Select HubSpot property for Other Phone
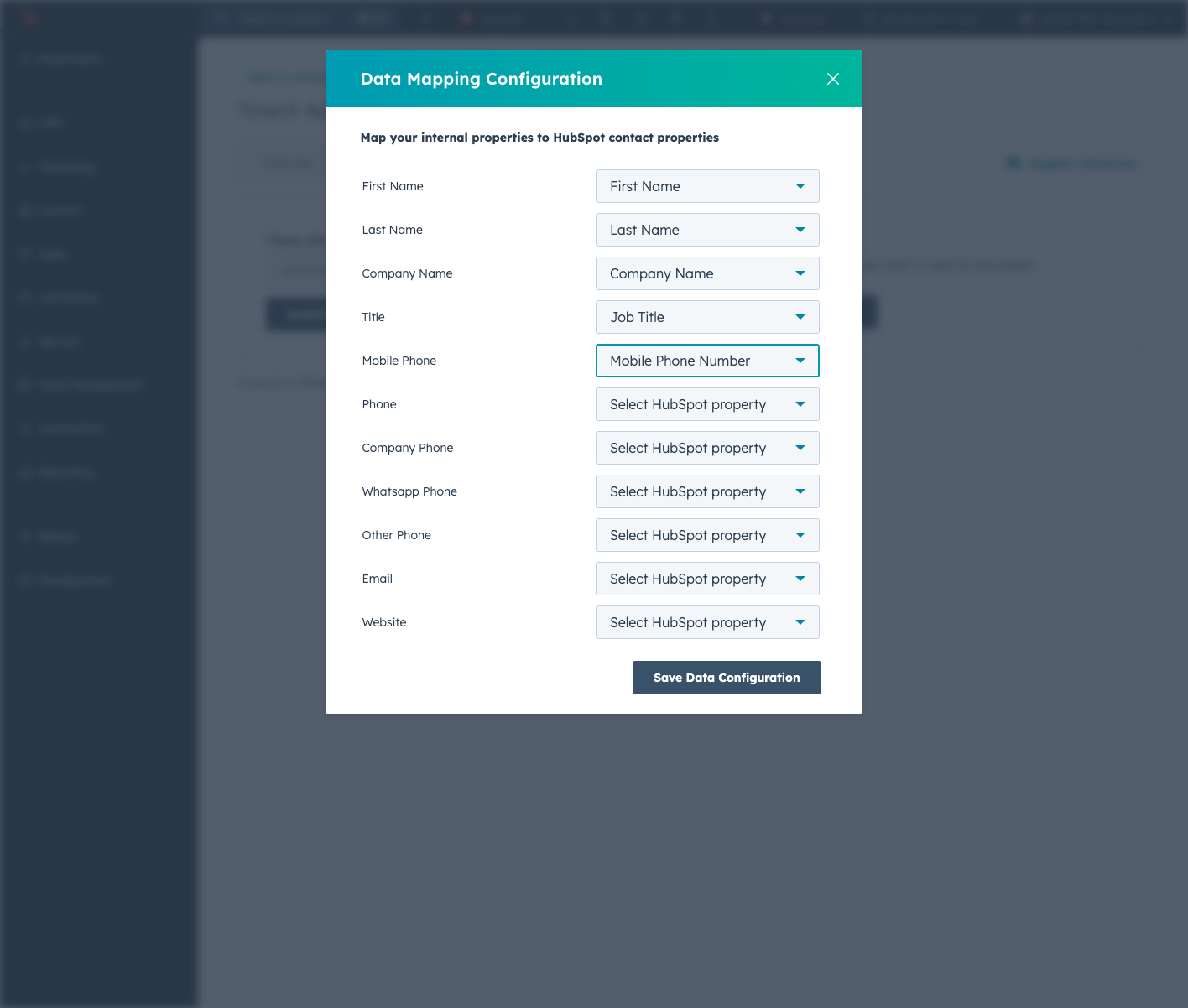1188x1008 pixels. [x=707, y=535]
